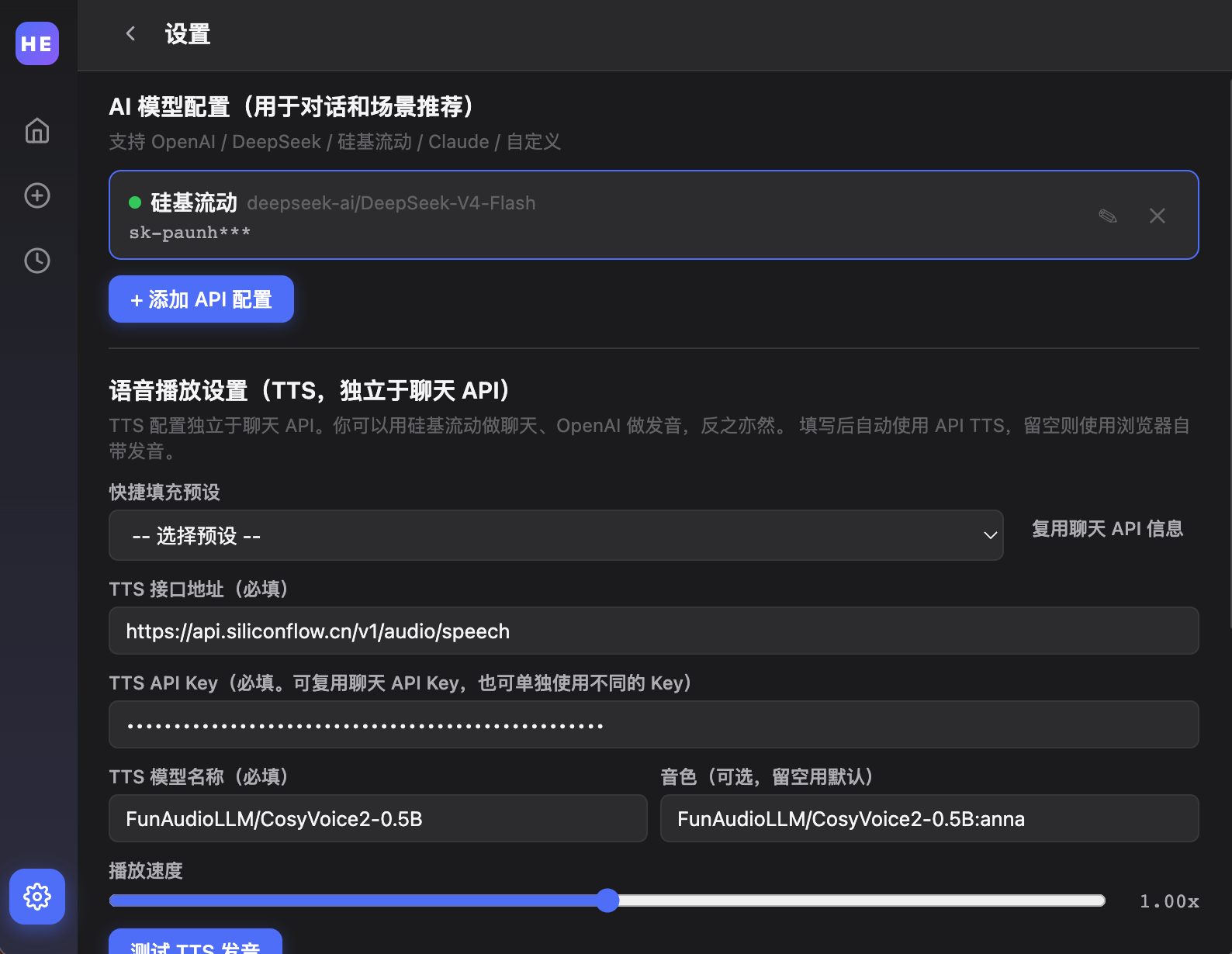Click the 测试 TTS 发音 button
The image size is (1232, 954).
(196, 942)
